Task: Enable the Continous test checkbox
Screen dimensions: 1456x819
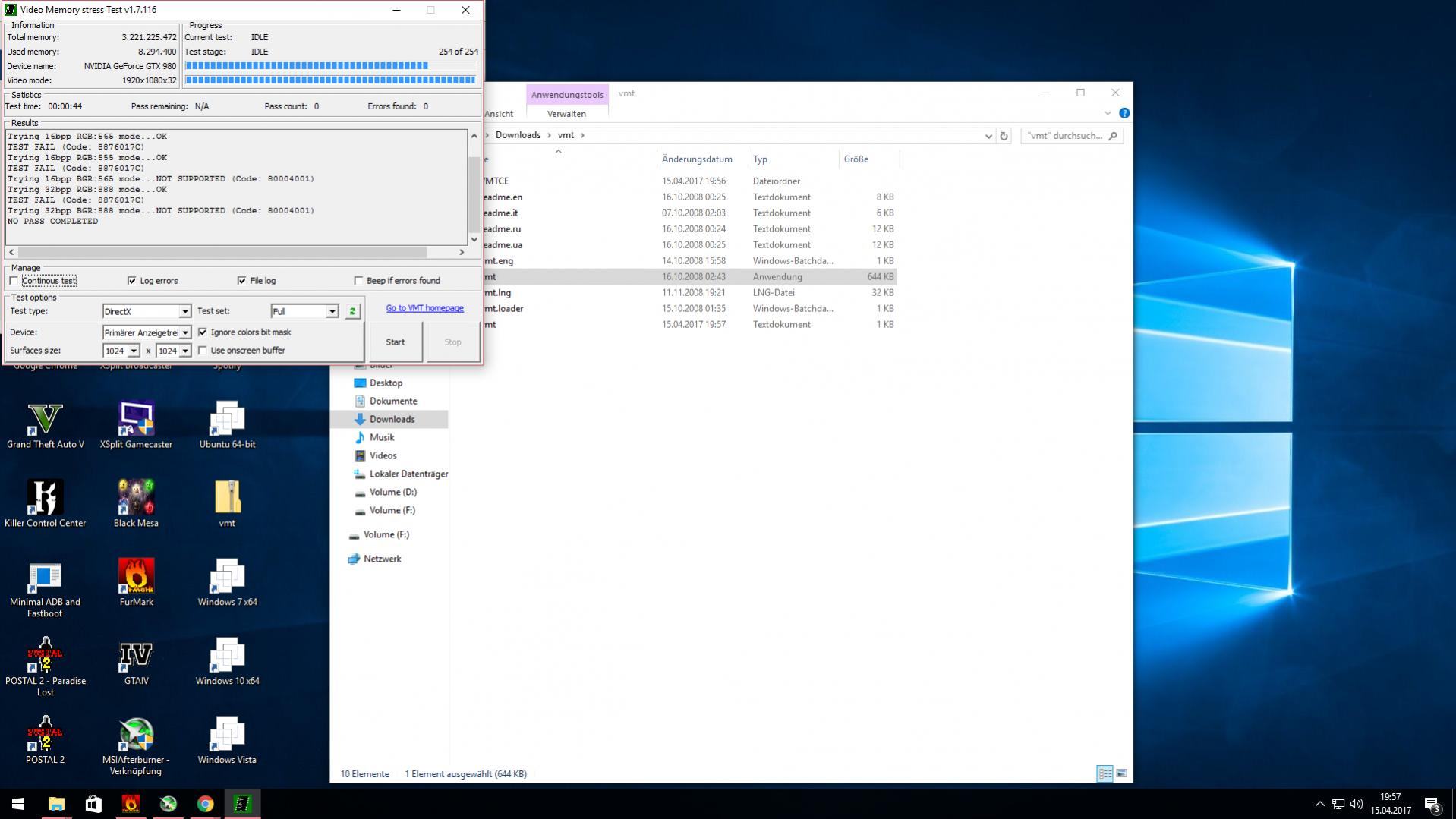Action: (x=14, y=281)
